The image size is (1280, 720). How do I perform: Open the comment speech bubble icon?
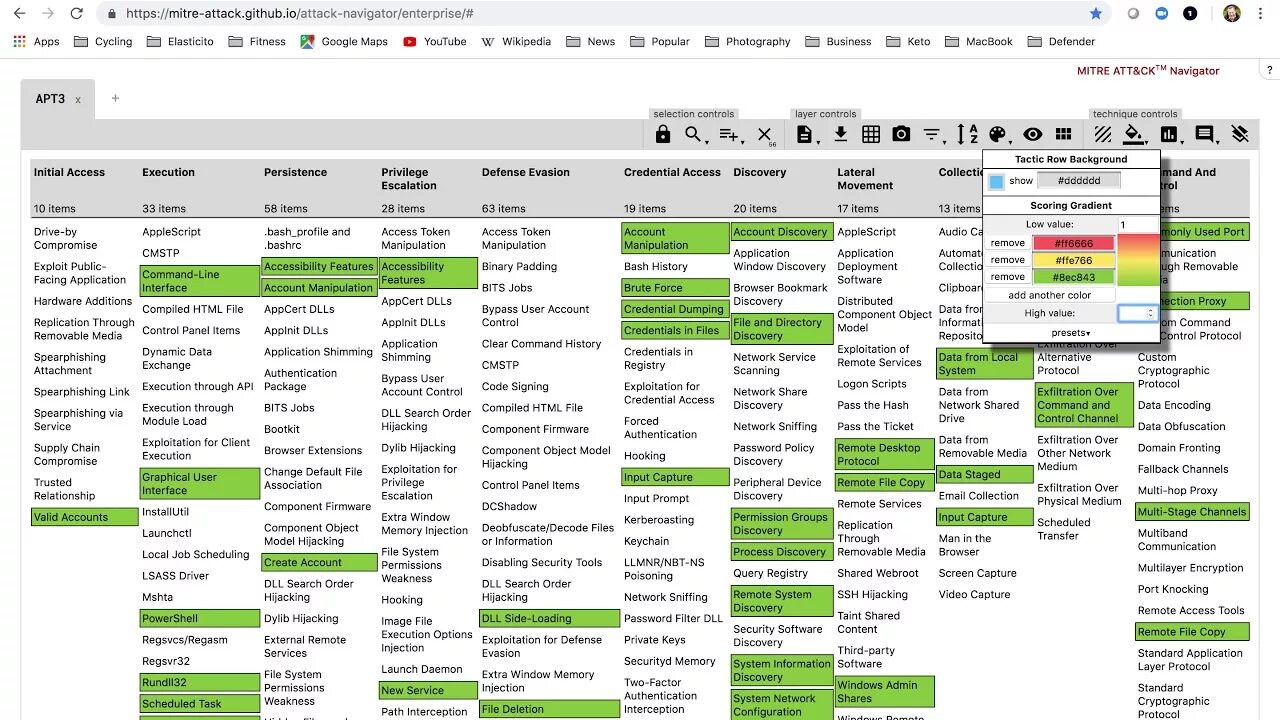click(x=1205, y=135)
